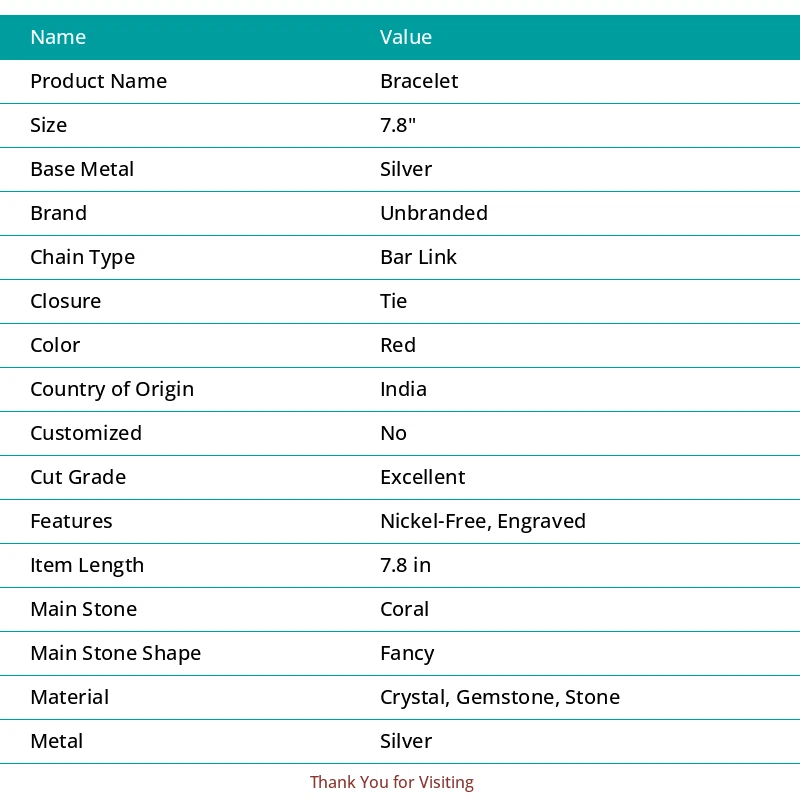Click the Thank You for Visiting text
Viewport: 800px width, 800px height.
point(392,782)
